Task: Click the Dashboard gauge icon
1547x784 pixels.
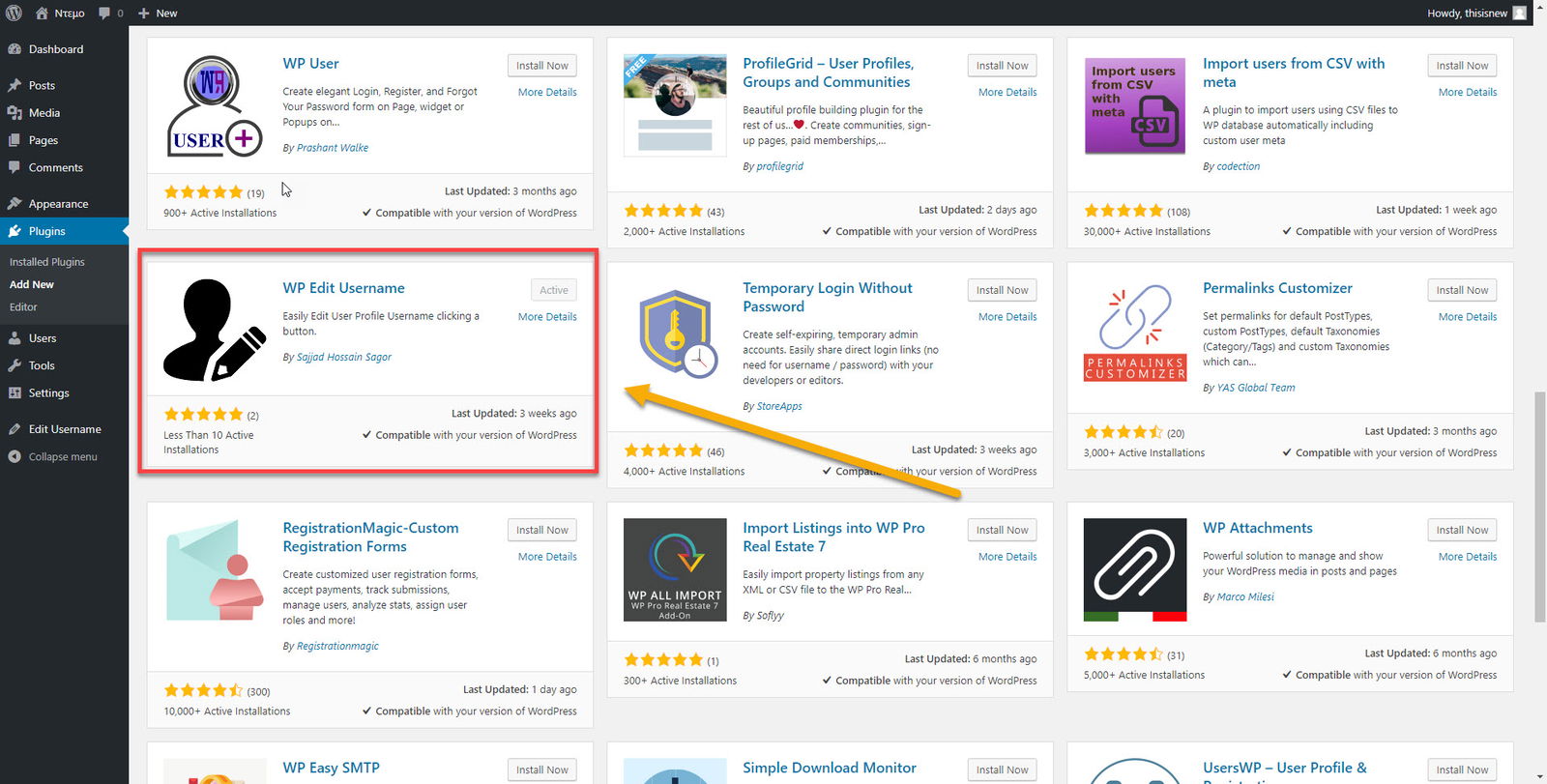Action: click(x=15, y=49)
